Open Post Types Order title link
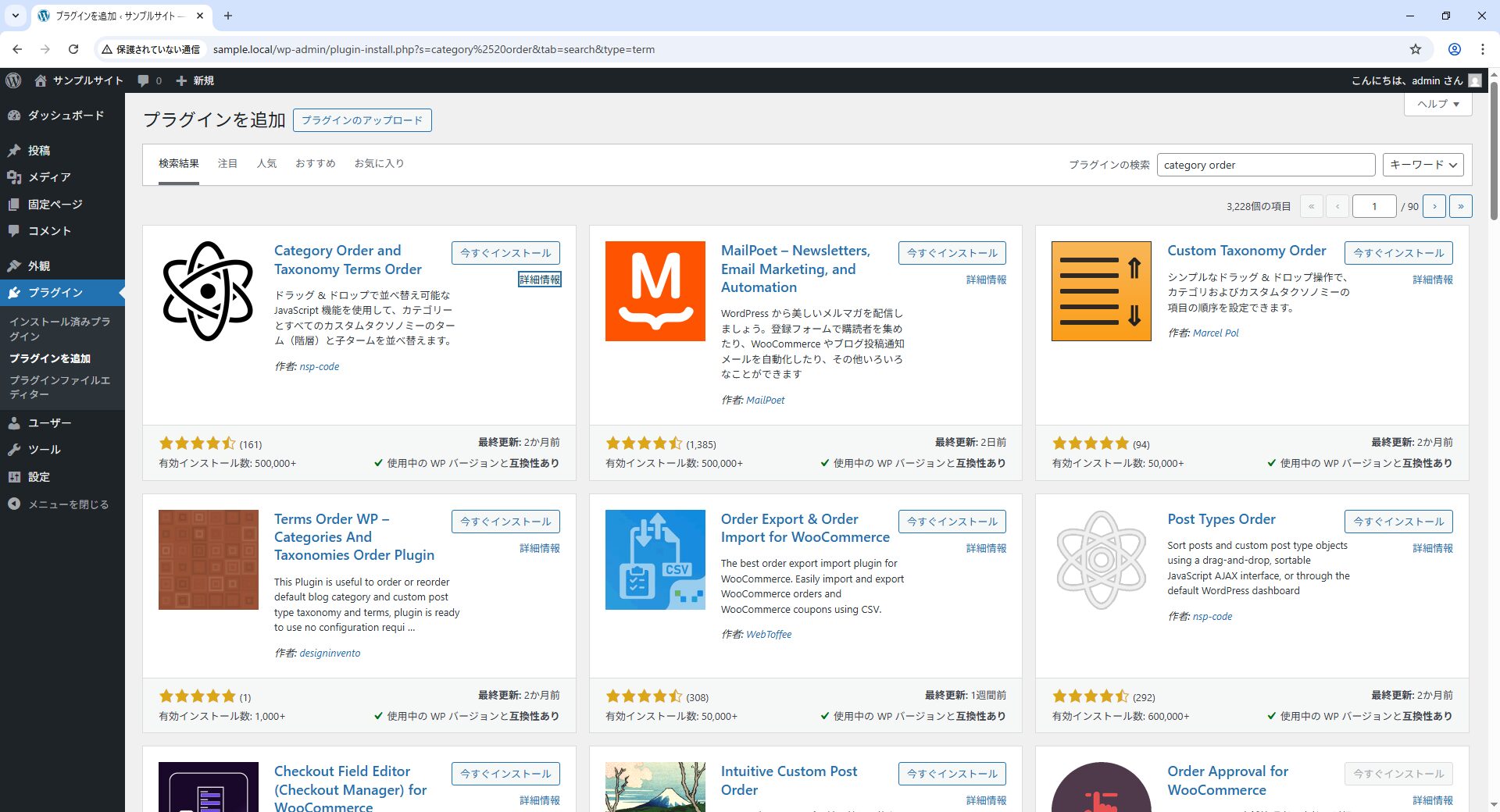Viewport: 1500px width, 812px height. 1221,519
